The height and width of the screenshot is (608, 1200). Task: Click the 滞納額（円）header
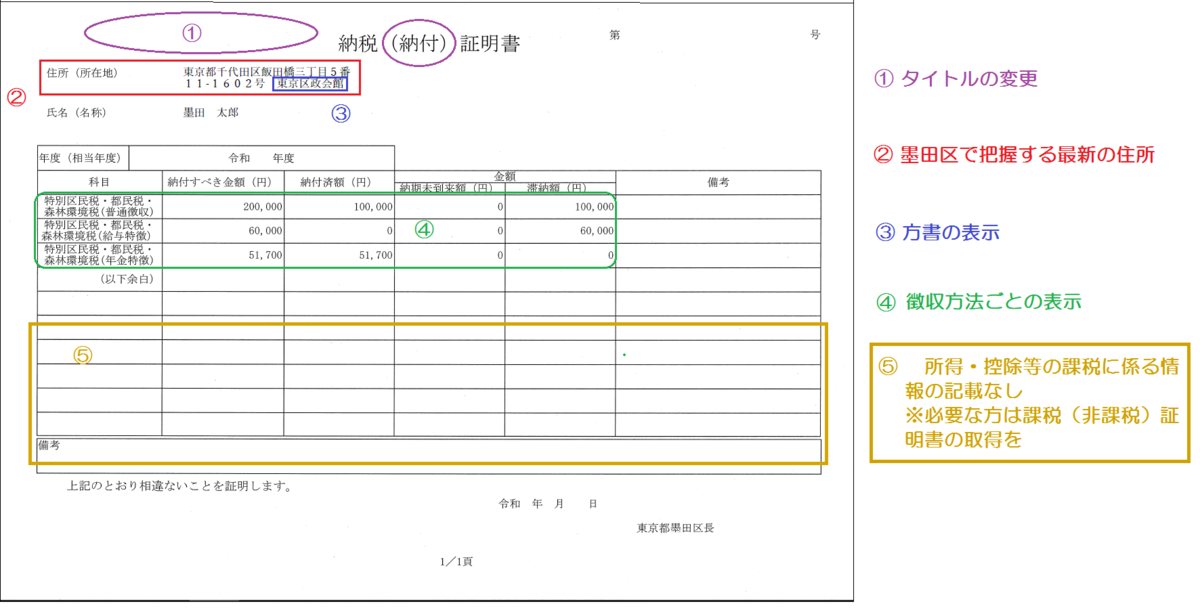click(559, 187)
